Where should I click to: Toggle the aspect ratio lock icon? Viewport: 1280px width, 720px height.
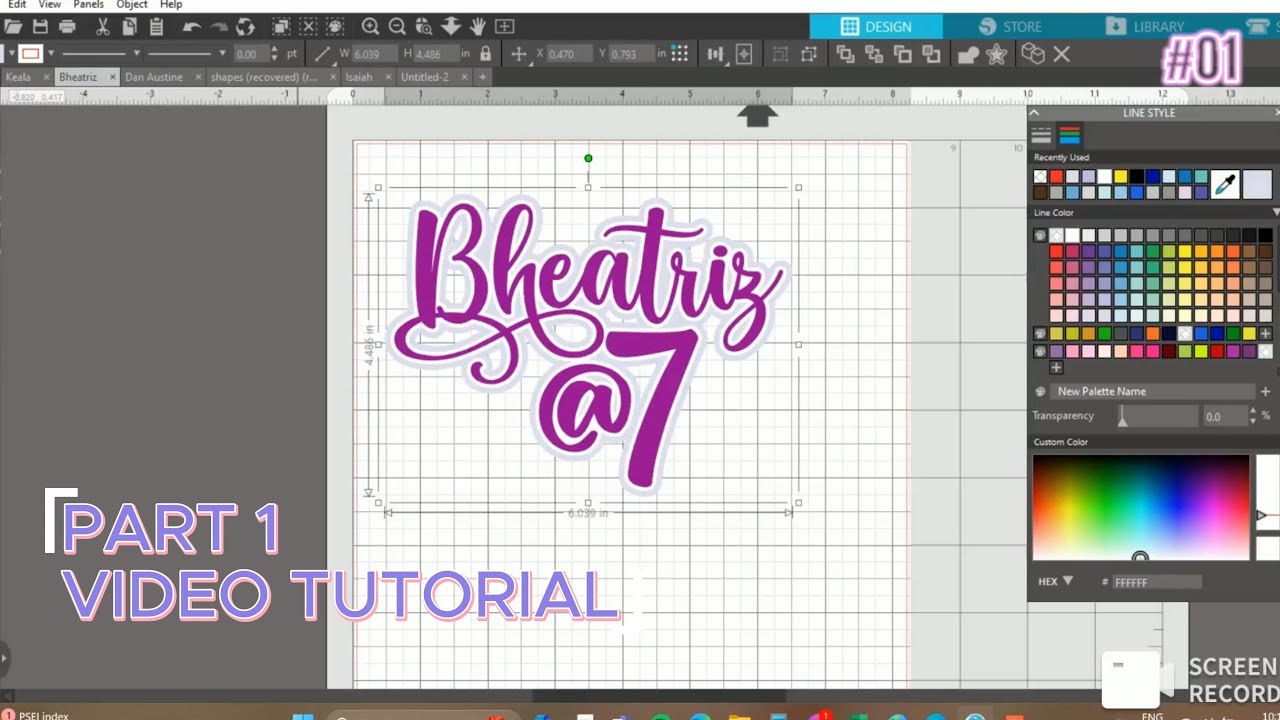[485, 54]
